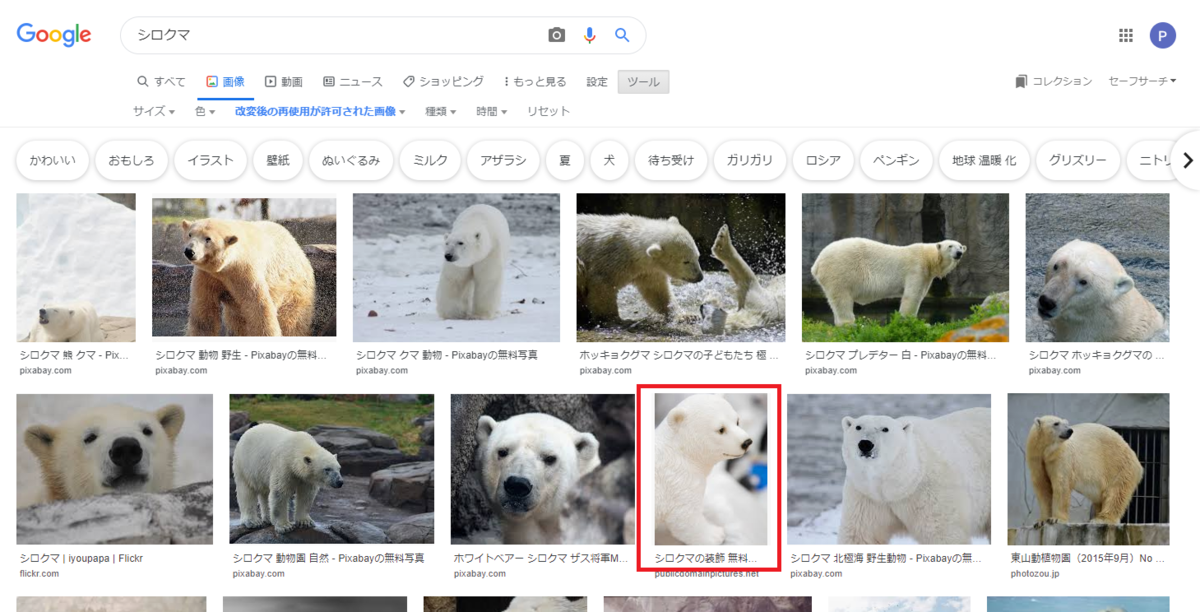Select アザラシ suggestion chip
Screen dimensions: 1200x612
[x=503, y=160]
